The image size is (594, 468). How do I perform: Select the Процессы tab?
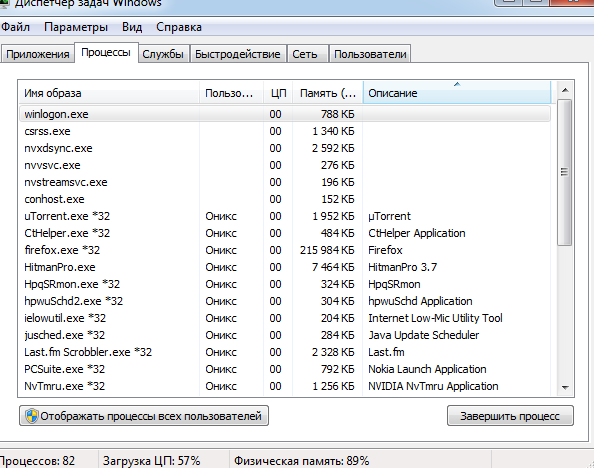point(106,53)
